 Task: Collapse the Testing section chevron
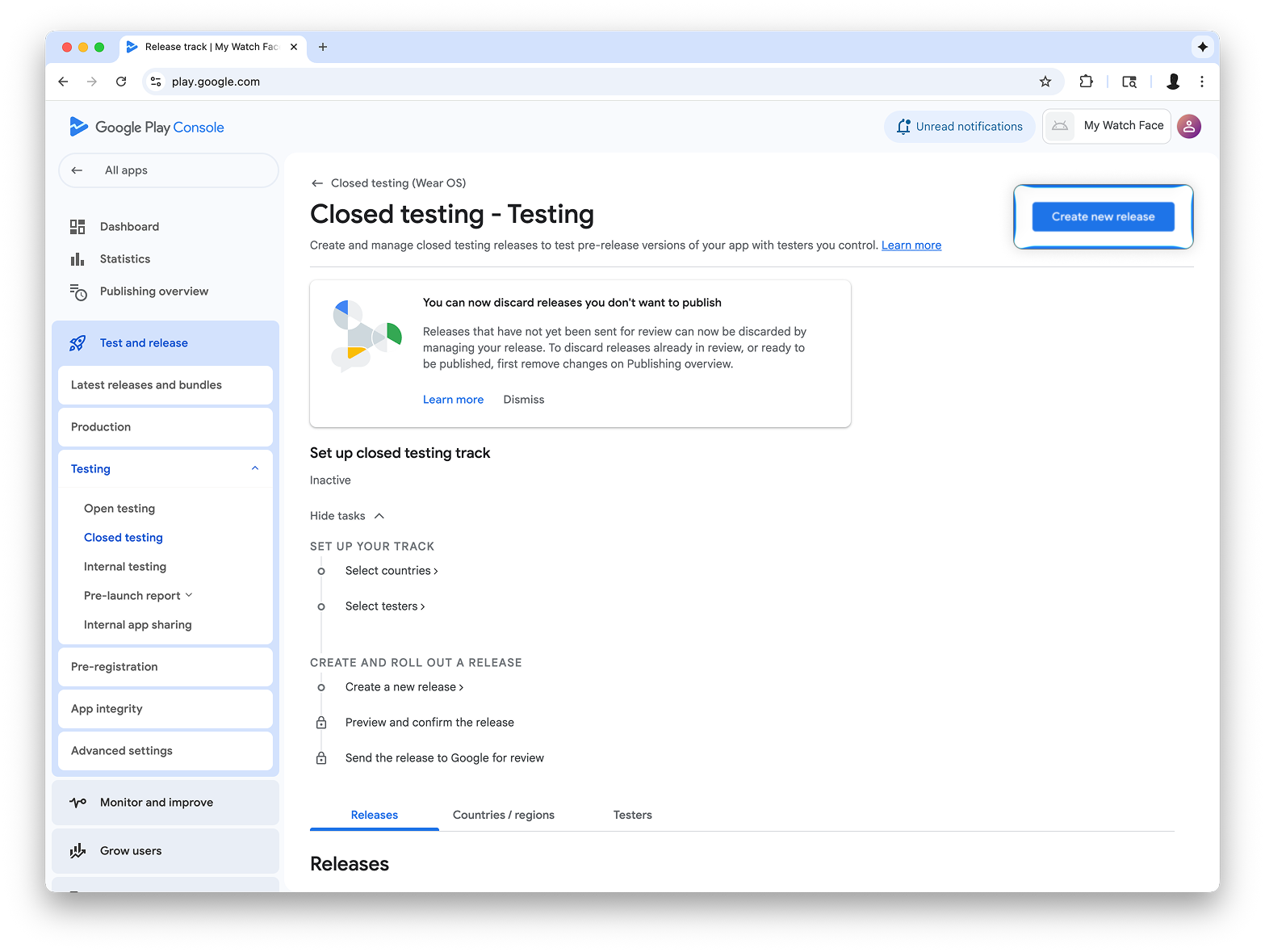point(255,469)
